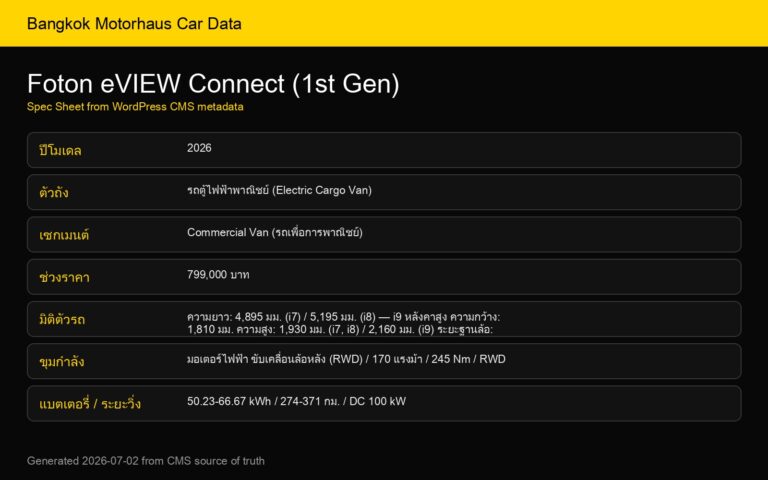The height and width of the screenshot is (480, 768).
Task: Select the dimensions text starting with ความยาว: 4,895
Action: 343,323
